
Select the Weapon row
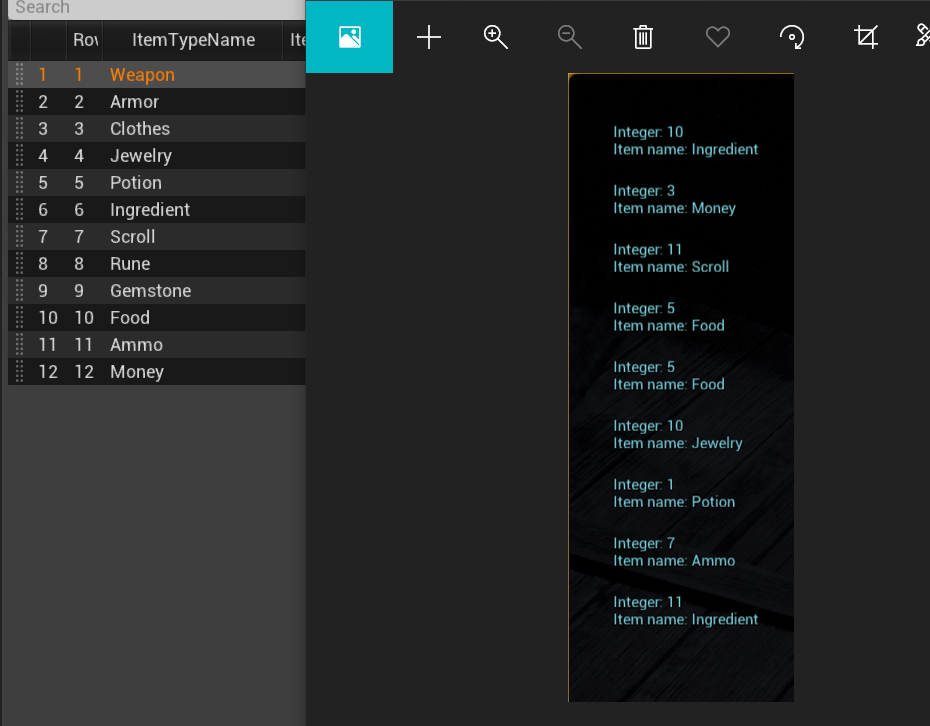pos(157,75)
